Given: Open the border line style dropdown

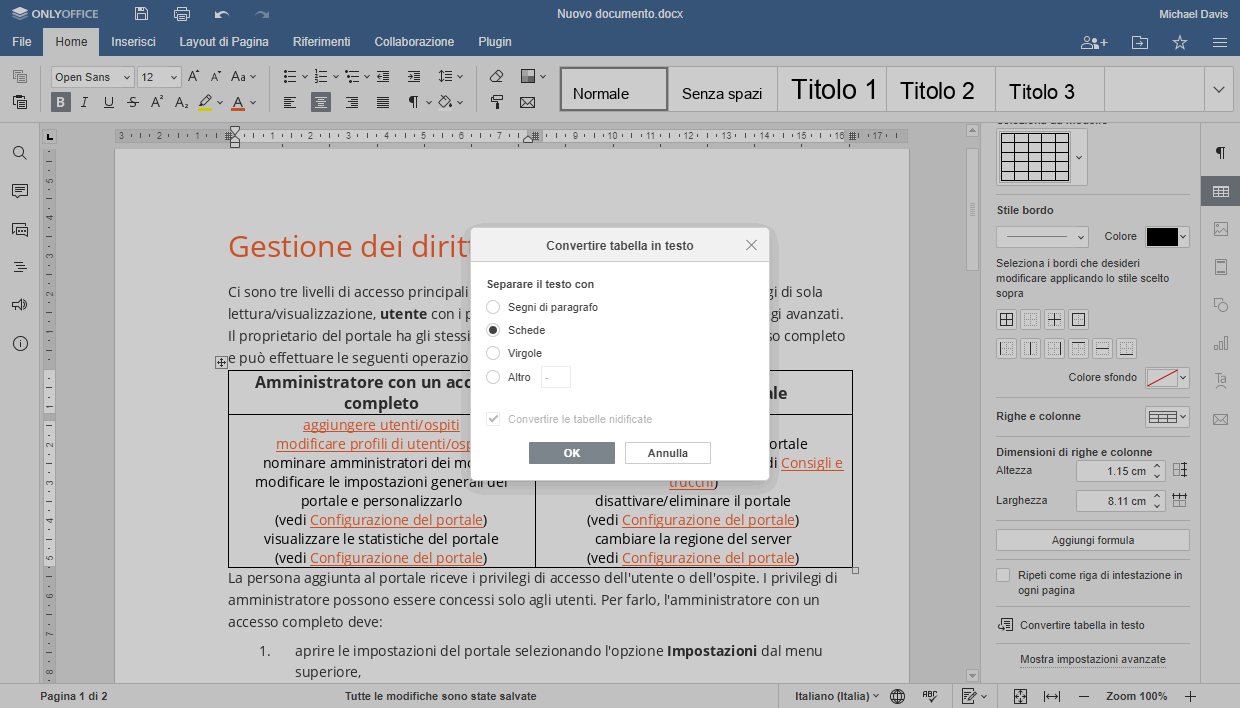Looking at the screenshot, I should tap(1042, 237).
